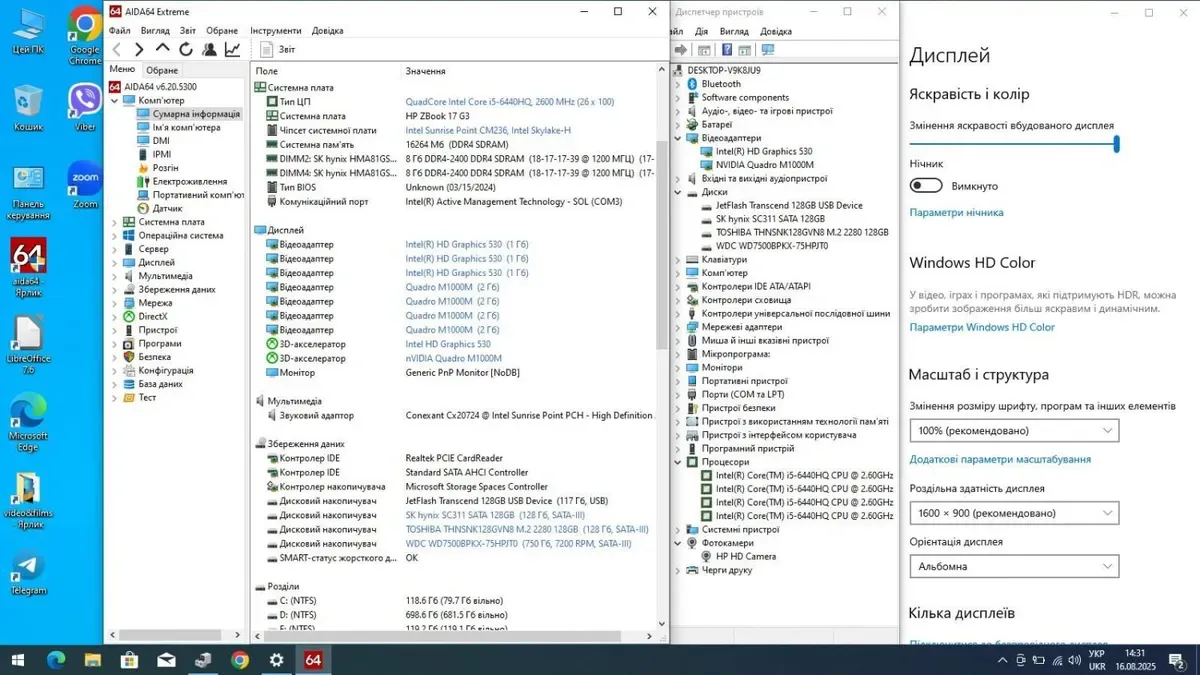Viewport: 1200px width, 675px height.
Task: Go up one level with AIDA64 up arrow
Action: [163, 49]
